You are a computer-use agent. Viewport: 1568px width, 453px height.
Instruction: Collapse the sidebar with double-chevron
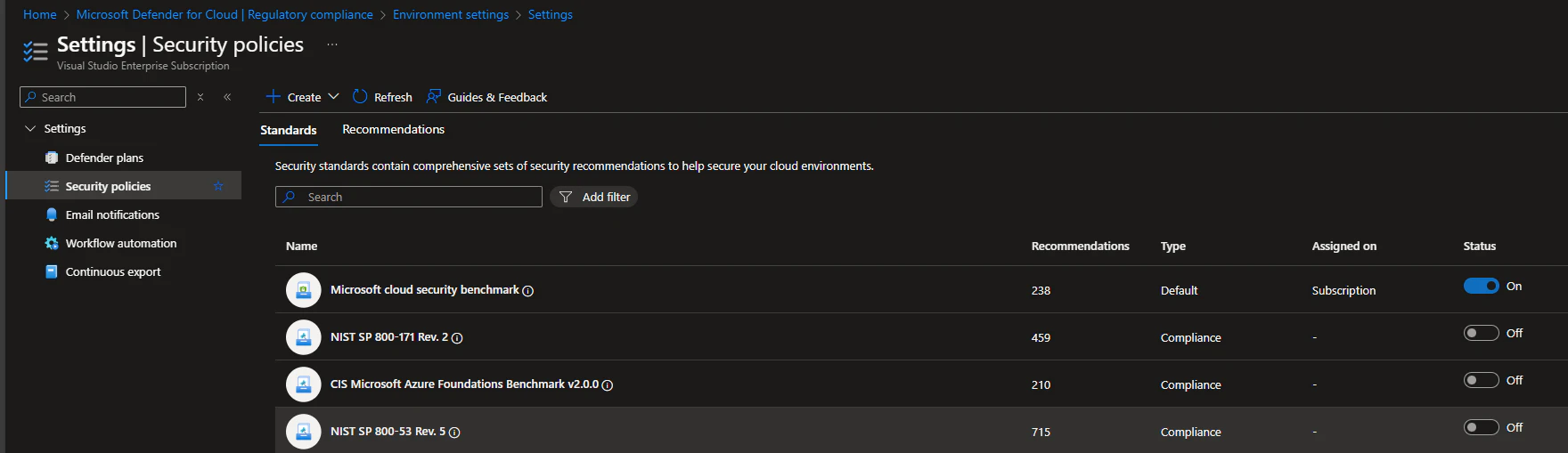coord(227,97)
